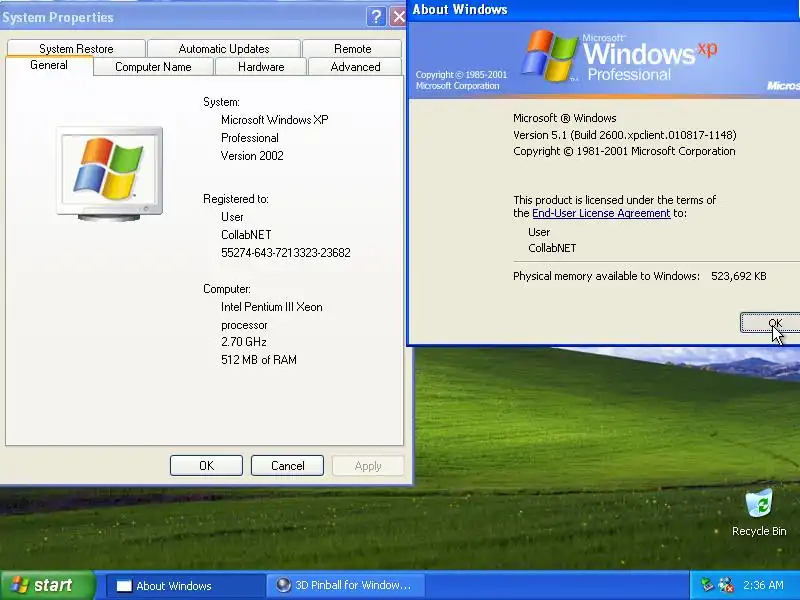The image size is (800, 600).
Task: Click 'CollabNET' in About Windows dialog
Action: tap(552, 248)
